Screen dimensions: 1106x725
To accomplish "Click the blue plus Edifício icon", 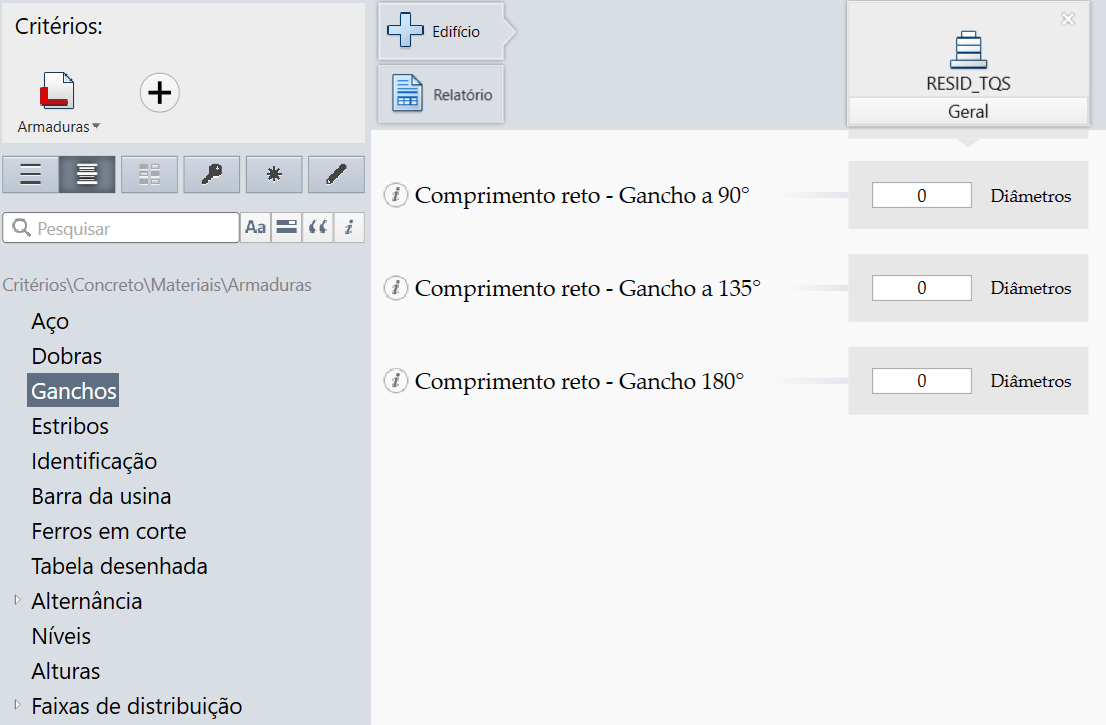I will point(405,30).
